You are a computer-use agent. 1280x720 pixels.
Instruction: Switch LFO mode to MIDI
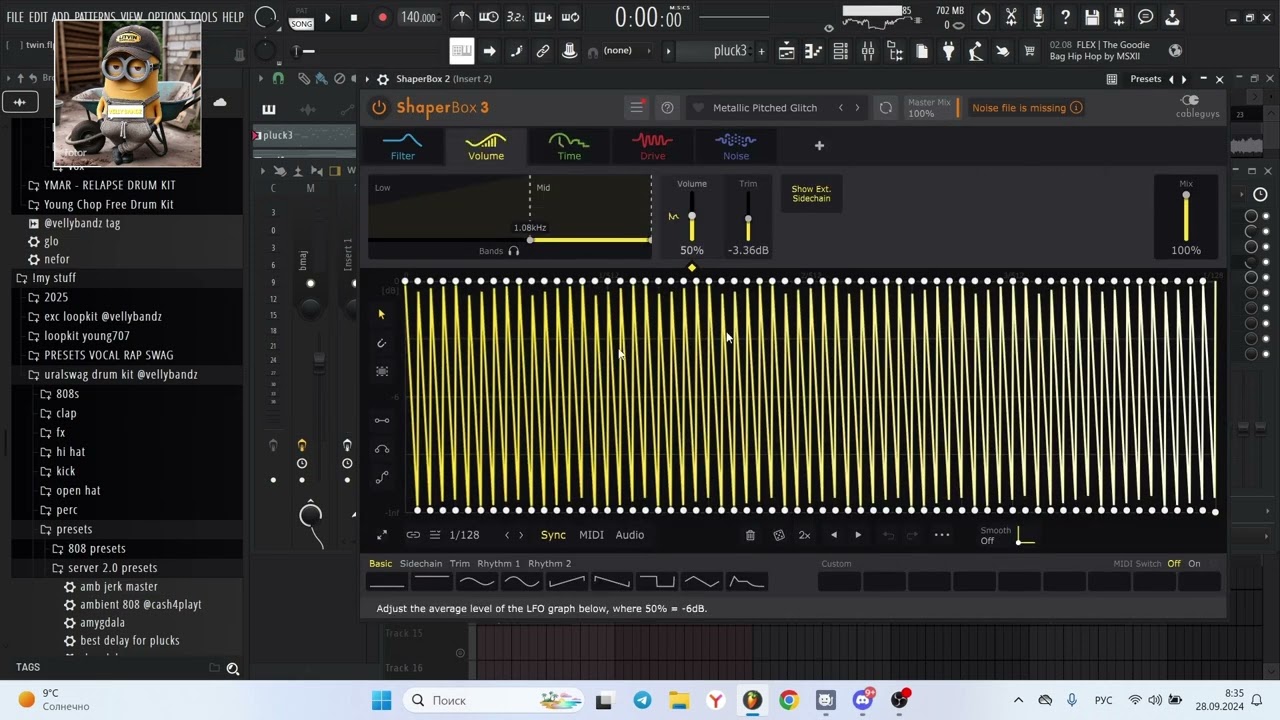pos(591,535)
